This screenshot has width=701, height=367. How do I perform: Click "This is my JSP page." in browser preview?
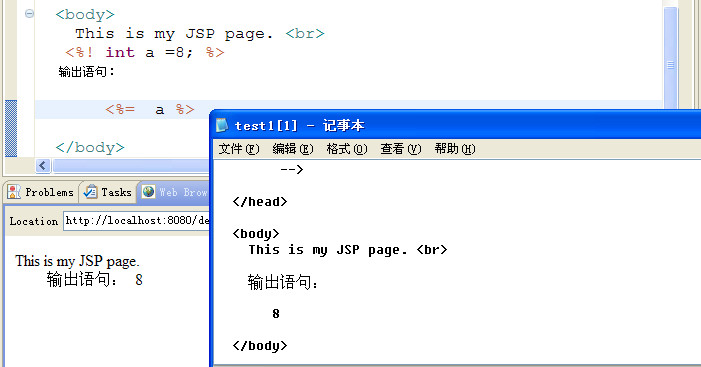[x=77, y=261]
